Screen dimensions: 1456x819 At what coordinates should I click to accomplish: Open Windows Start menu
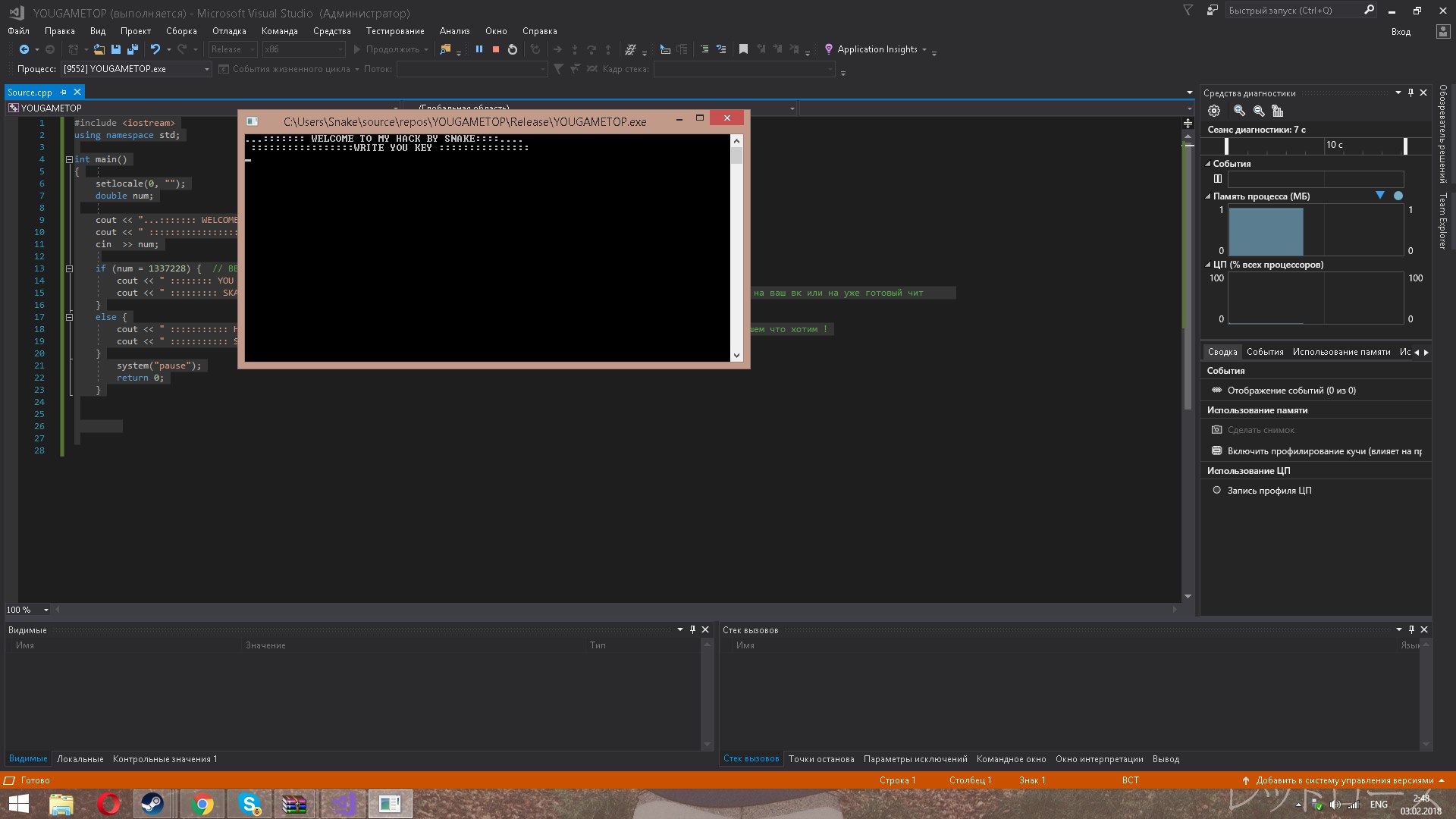(18, 804)
